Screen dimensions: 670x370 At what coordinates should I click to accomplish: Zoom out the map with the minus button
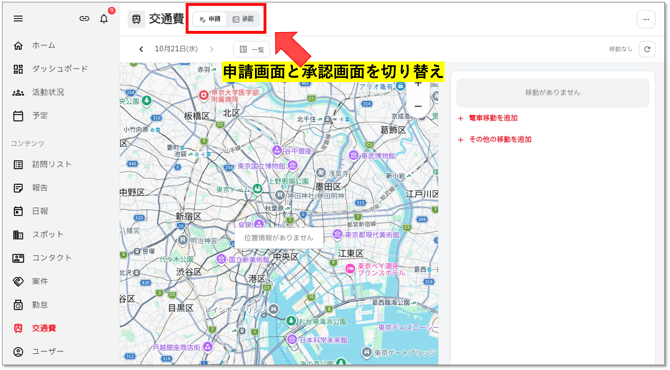(x=418, y=106)
